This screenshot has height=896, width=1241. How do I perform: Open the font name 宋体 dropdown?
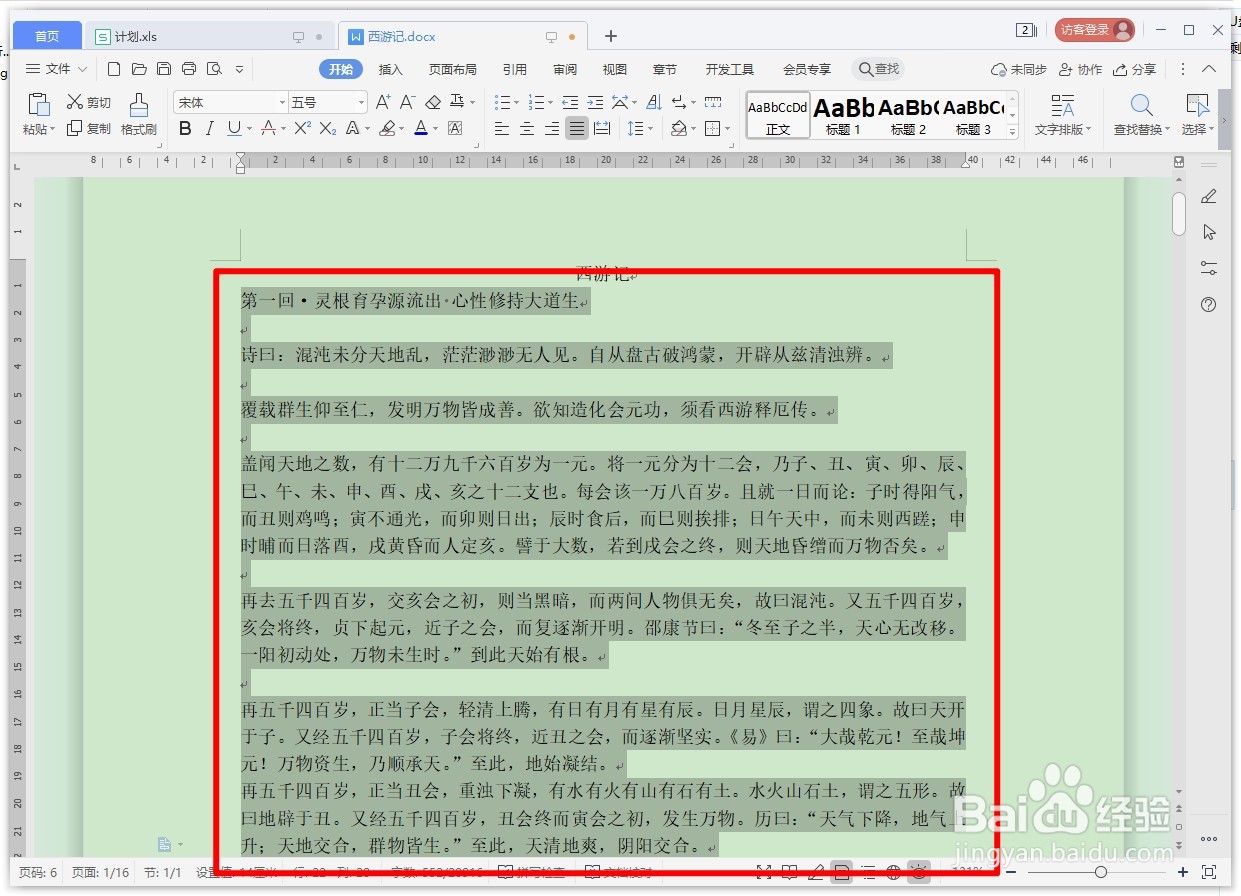(x=282, y=102)
